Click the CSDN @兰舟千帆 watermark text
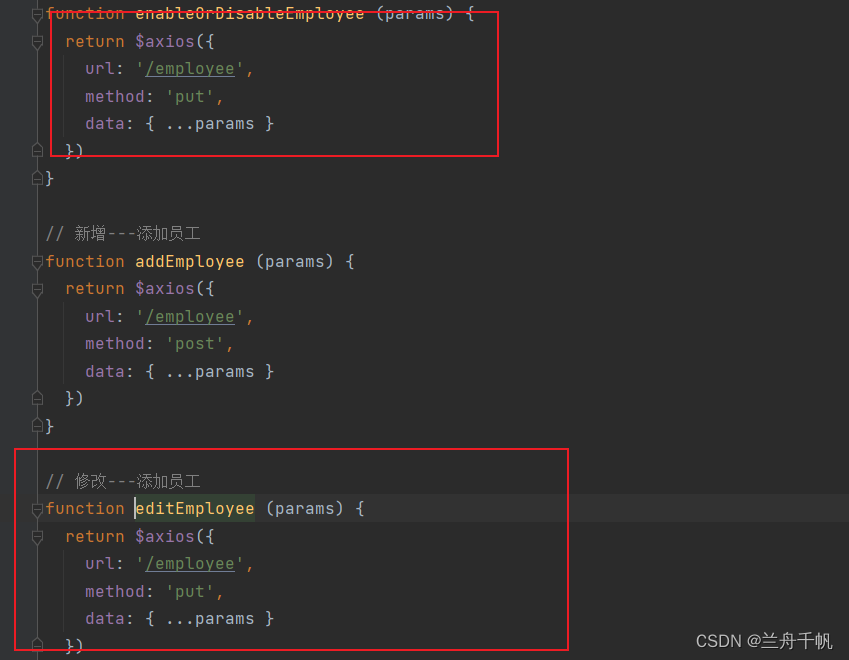This screenshot has height=660, width=849. 764,641
